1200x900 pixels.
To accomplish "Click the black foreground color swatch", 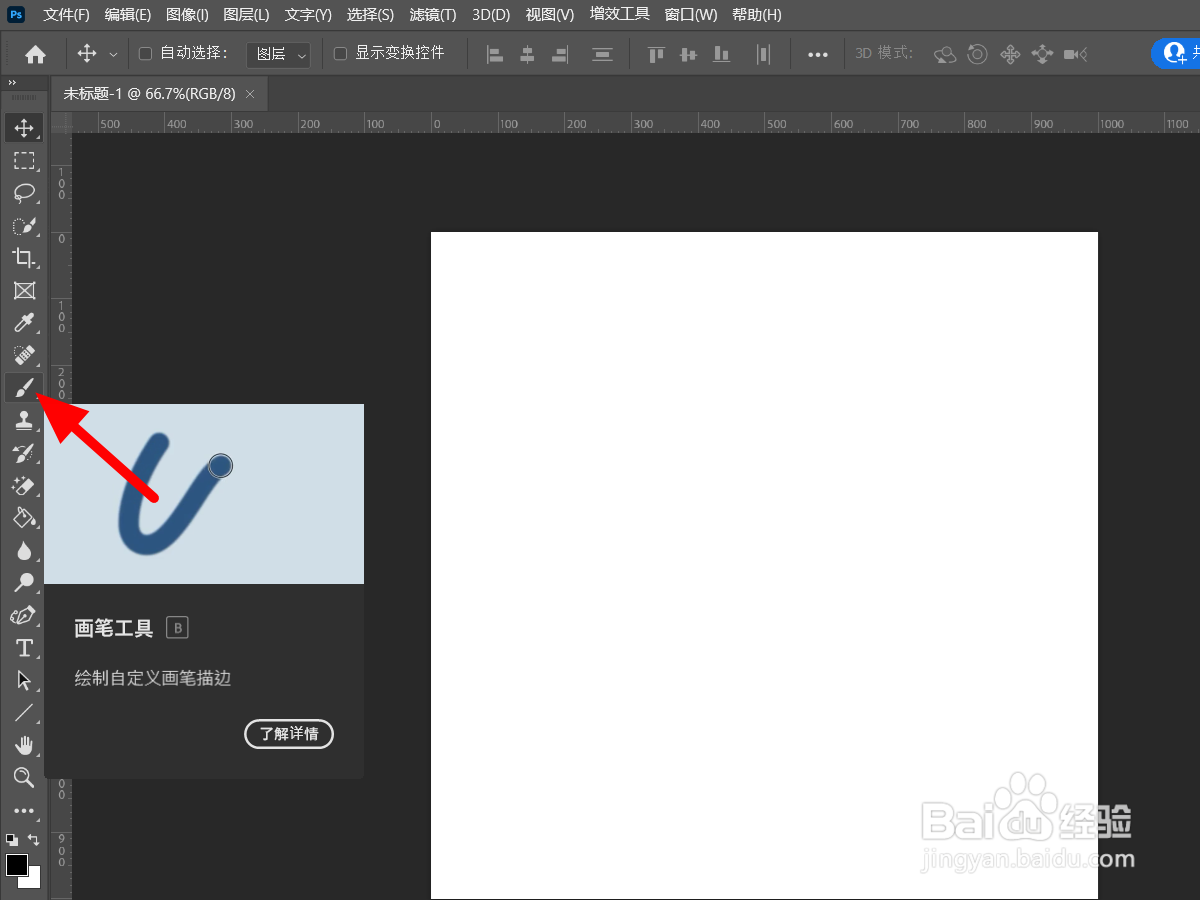I will tap(15, 864).
